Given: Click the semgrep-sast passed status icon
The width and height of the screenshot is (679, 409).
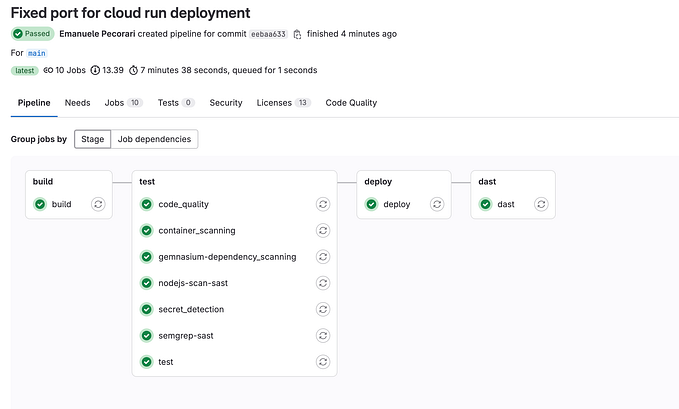Looking at the screenshot, I should [x=147, y=336].
